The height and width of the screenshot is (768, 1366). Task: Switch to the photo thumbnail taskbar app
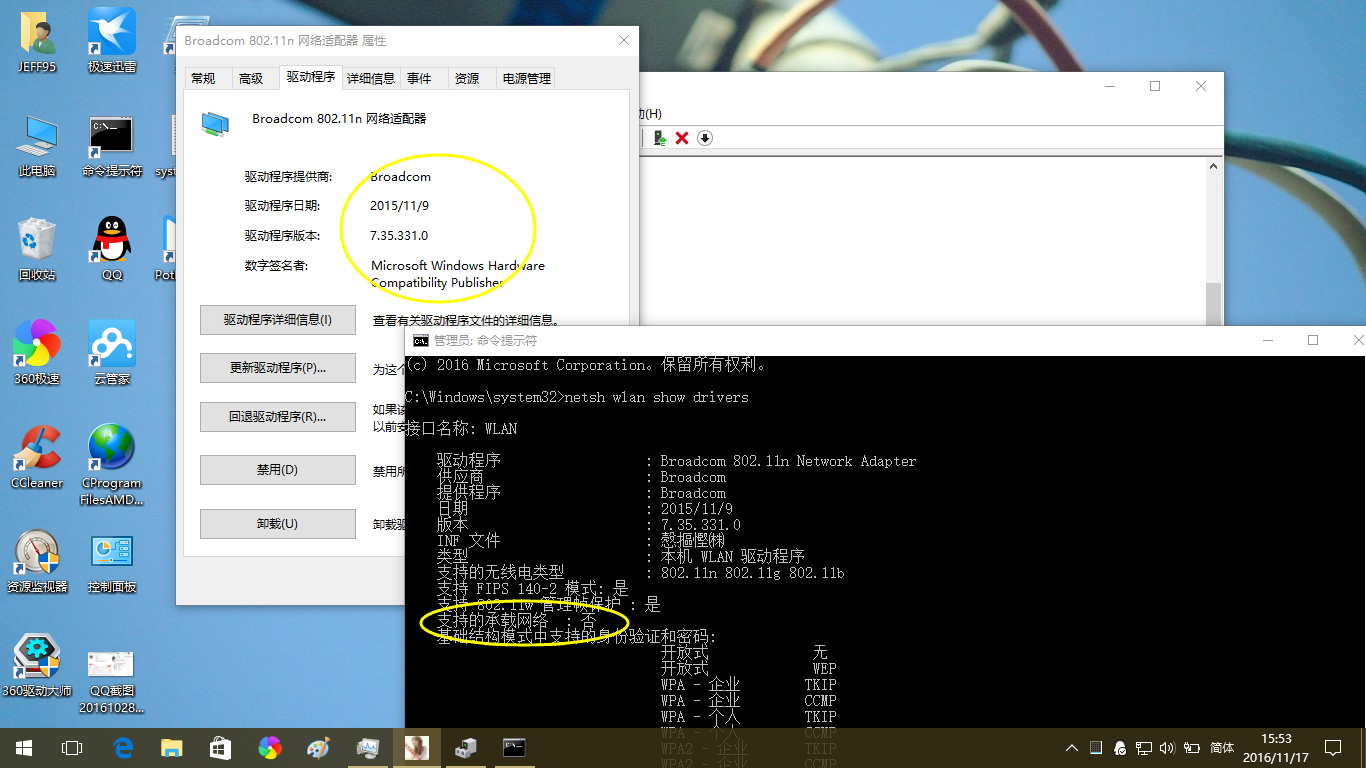click(x=416, y=747)
